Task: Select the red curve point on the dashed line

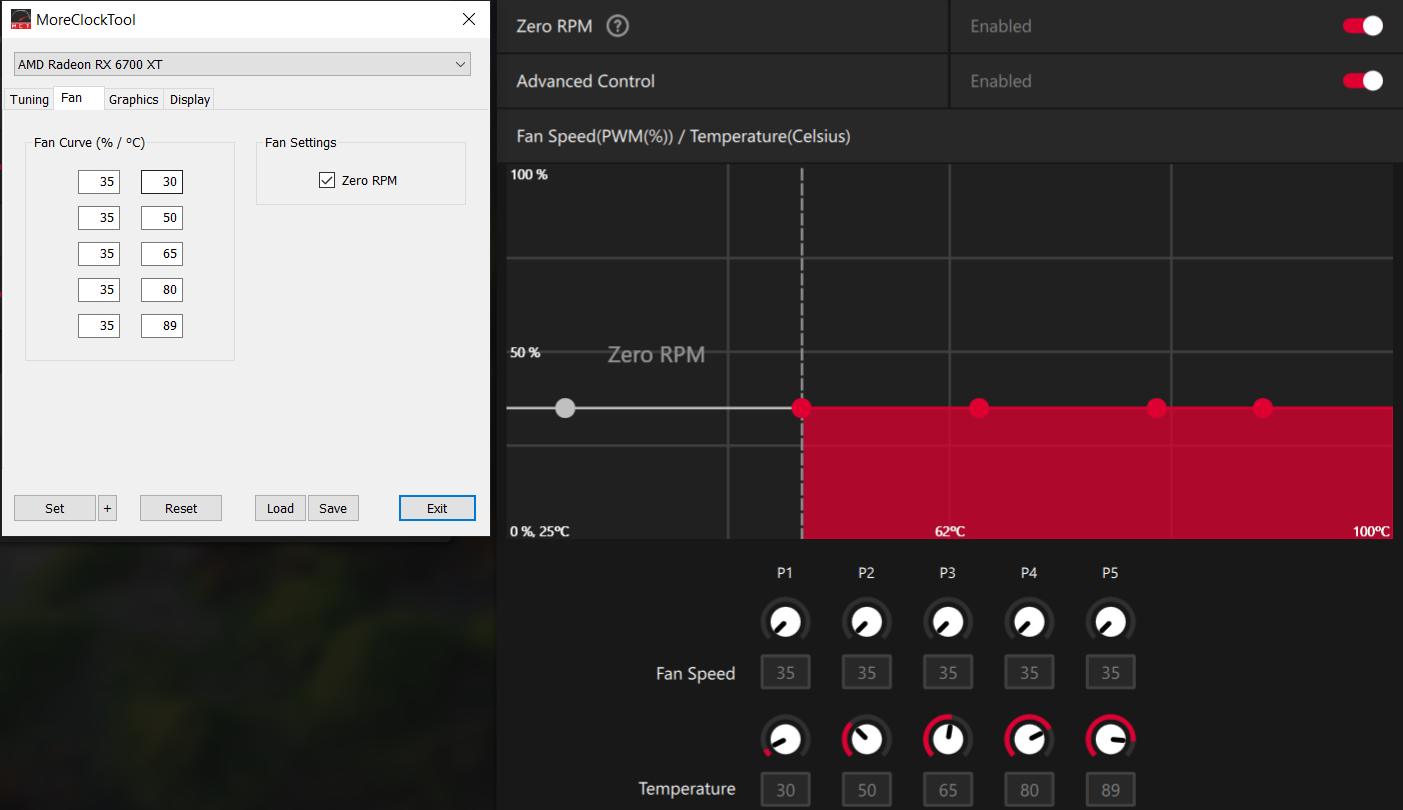Action: pos(801,408)
